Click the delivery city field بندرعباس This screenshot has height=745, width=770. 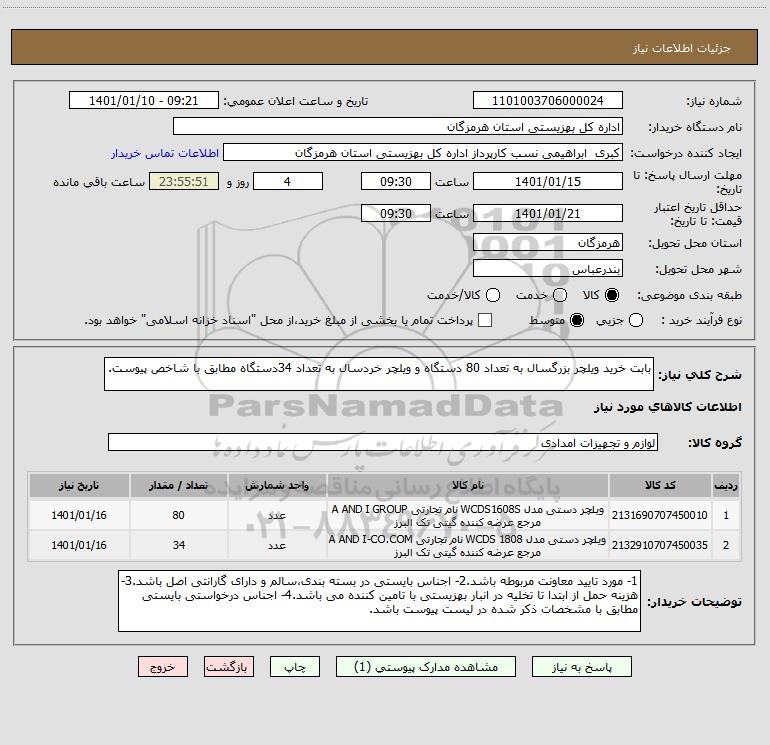pyautogui.click(x=548, y=269)
